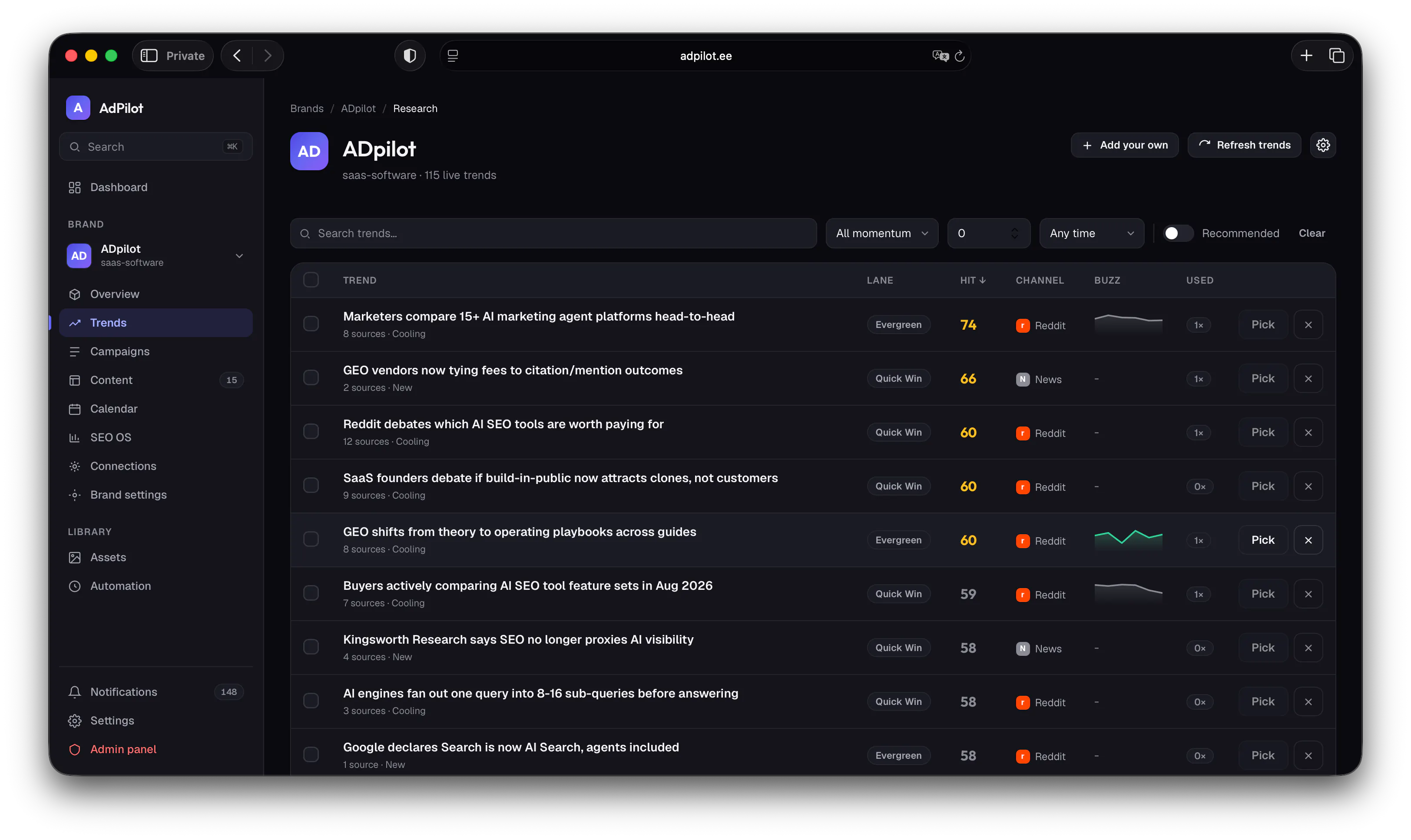Click News channel icon for GEO vendors row
This screenshot has height=840, width=1411.
[x=1022, y=379]
